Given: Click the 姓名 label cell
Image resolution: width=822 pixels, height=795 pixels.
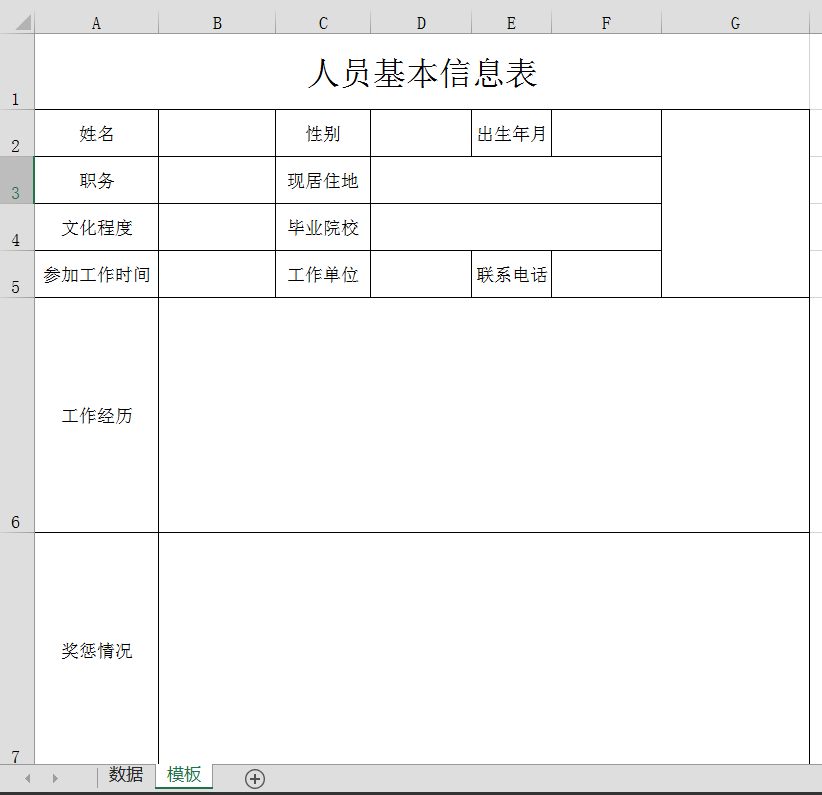Looking at the screenshot, I should 96,133.
